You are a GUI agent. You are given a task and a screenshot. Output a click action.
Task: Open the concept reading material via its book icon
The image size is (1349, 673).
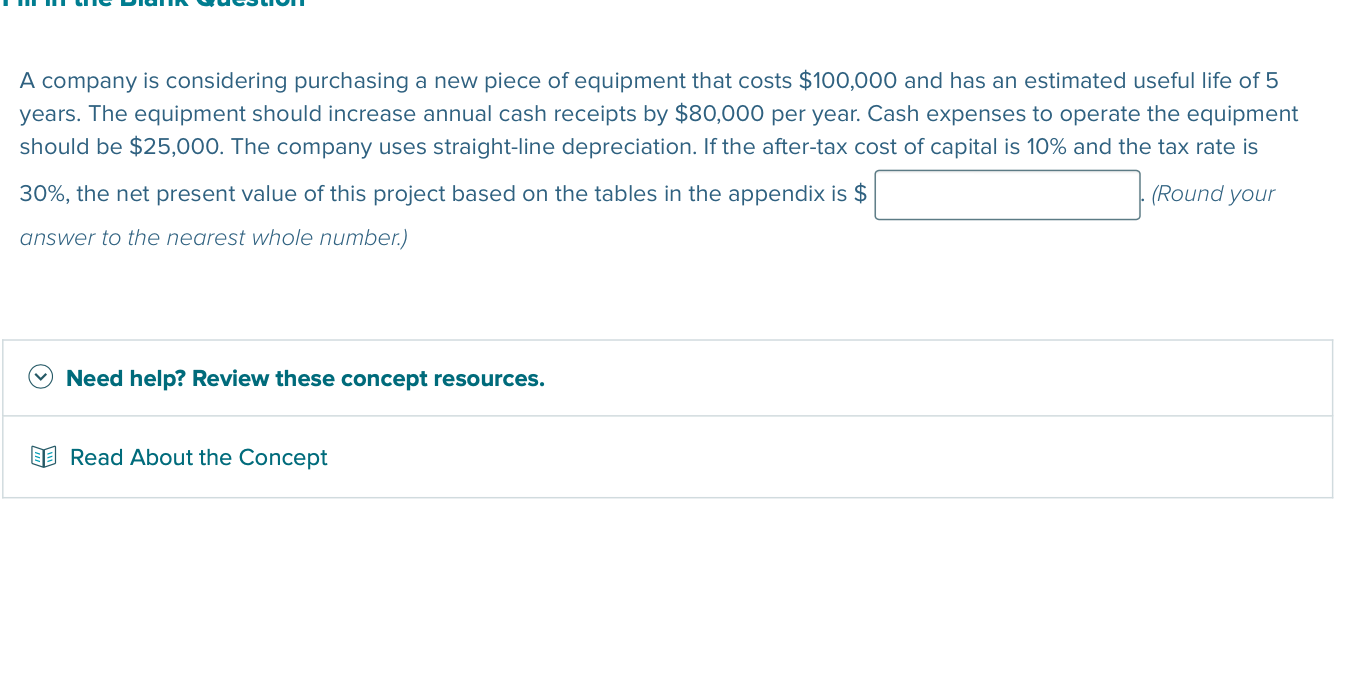point(44,457)
